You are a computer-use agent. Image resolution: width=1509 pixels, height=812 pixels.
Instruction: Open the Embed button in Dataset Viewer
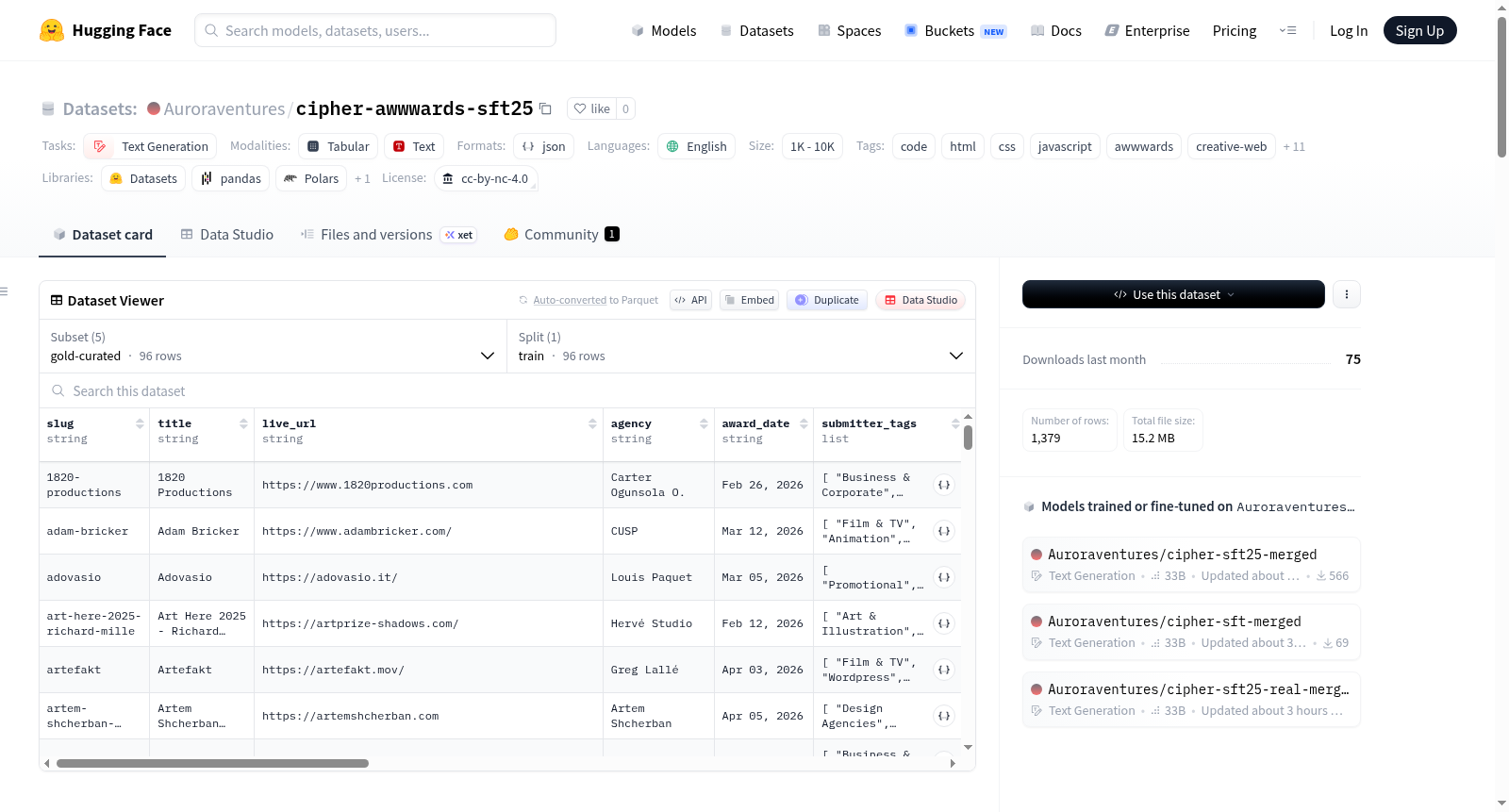point(749,300)
